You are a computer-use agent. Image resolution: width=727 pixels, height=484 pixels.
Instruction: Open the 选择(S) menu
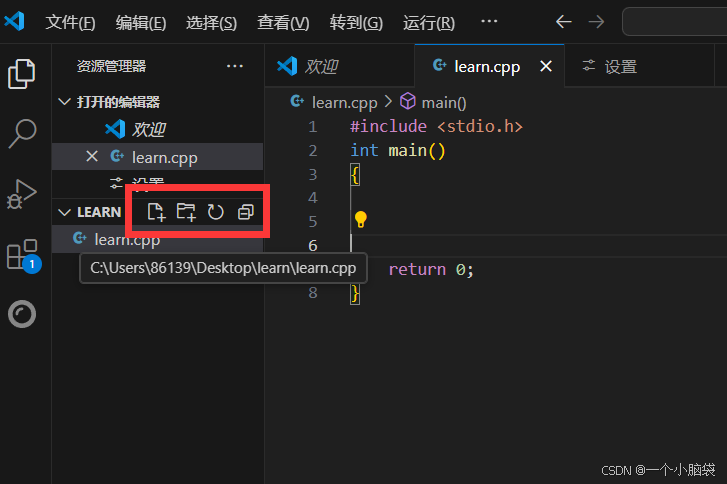point(211,22)
